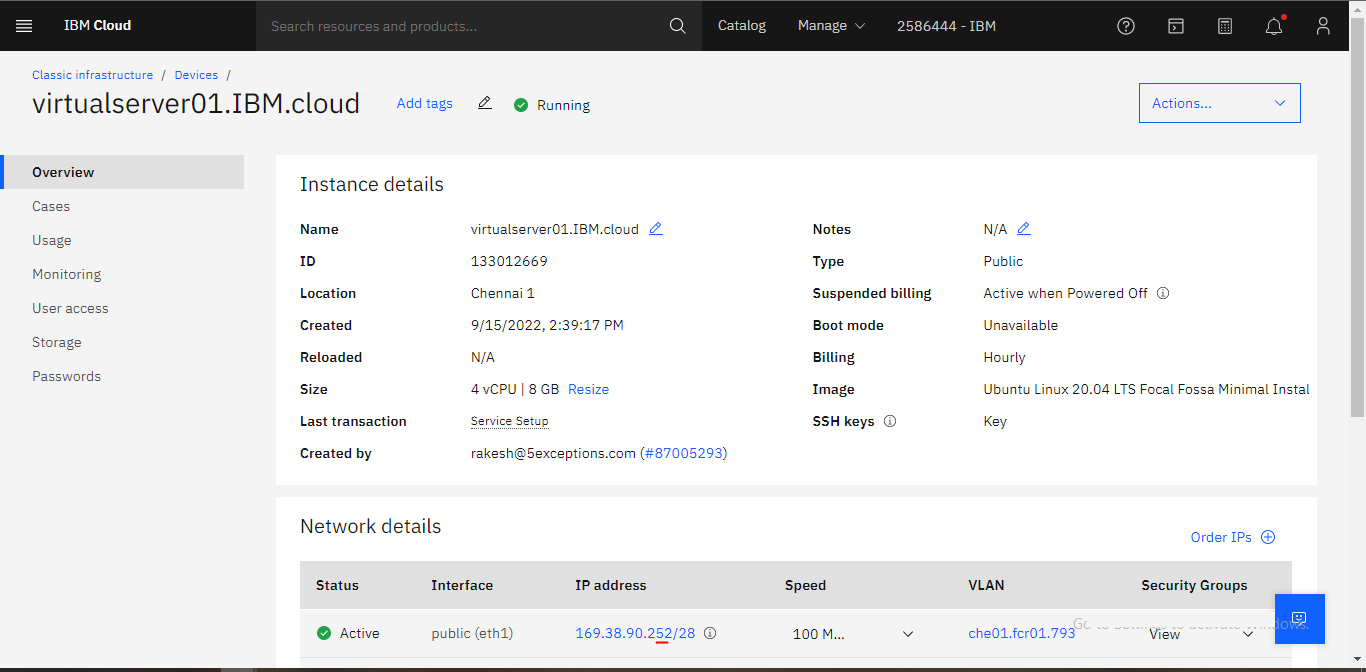This screenshot has width=1366, height=672.
Task: Open the Help question mark icon
Action: (x=1126, y=26)
